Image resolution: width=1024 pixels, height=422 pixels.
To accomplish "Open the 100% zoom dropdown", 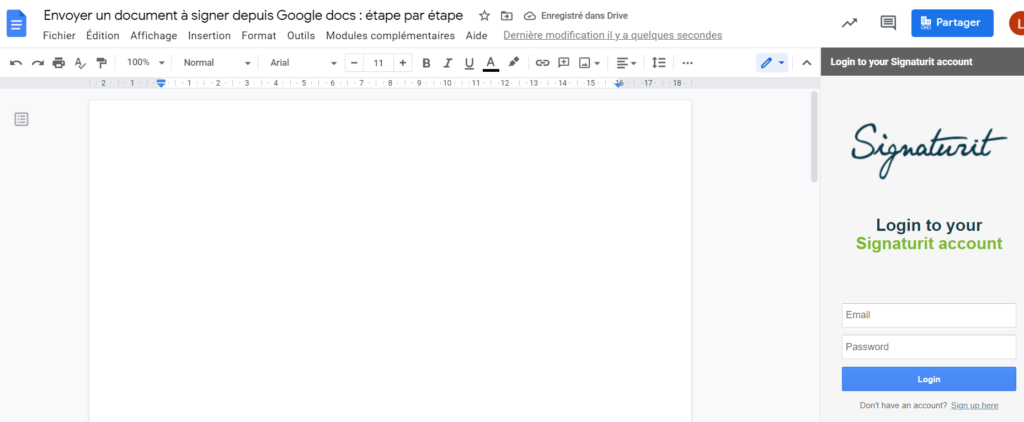I will point(145,63).
